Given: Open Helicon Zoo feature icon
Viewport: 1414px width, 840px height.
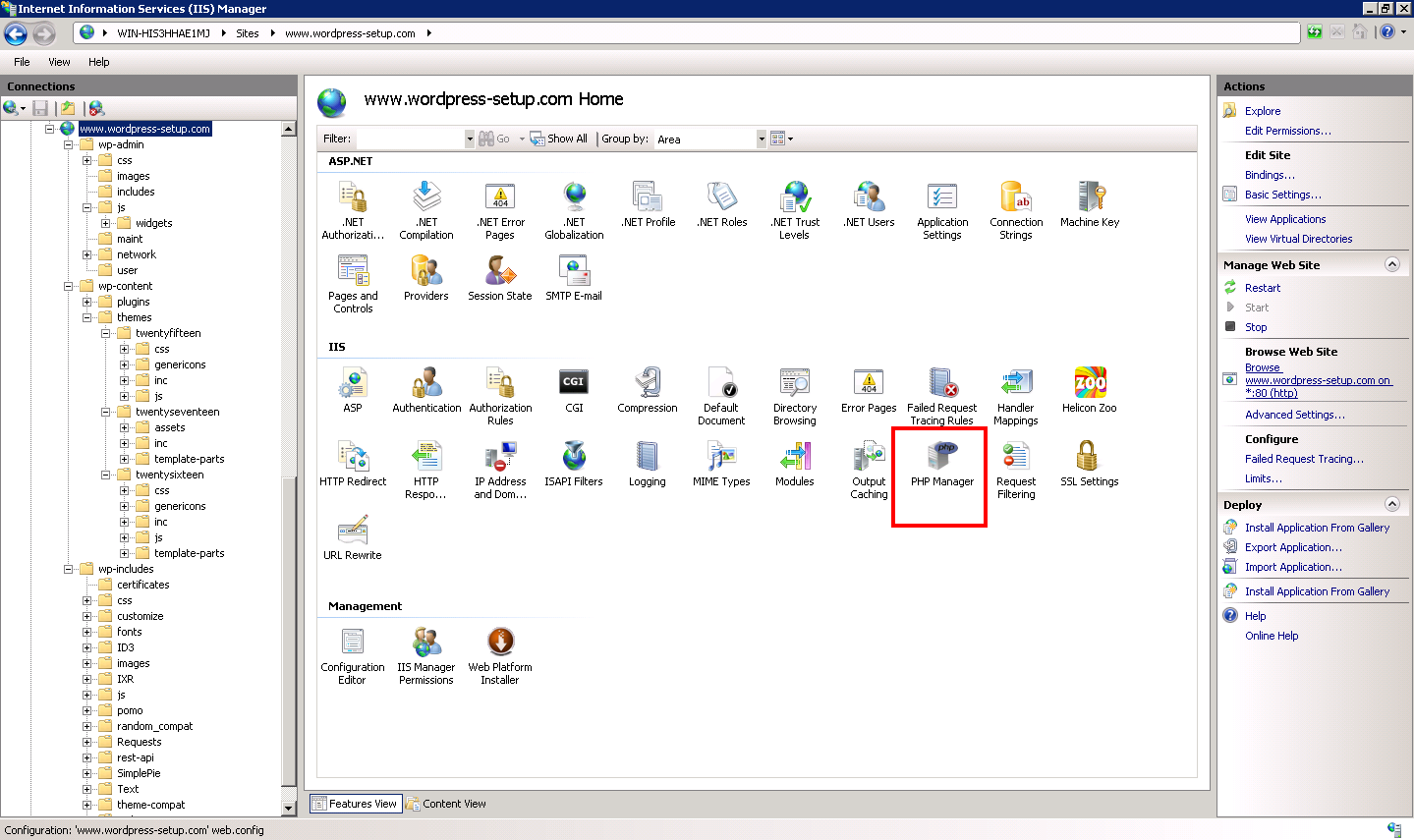Looking at the screenshot, I should point(1089,391).
